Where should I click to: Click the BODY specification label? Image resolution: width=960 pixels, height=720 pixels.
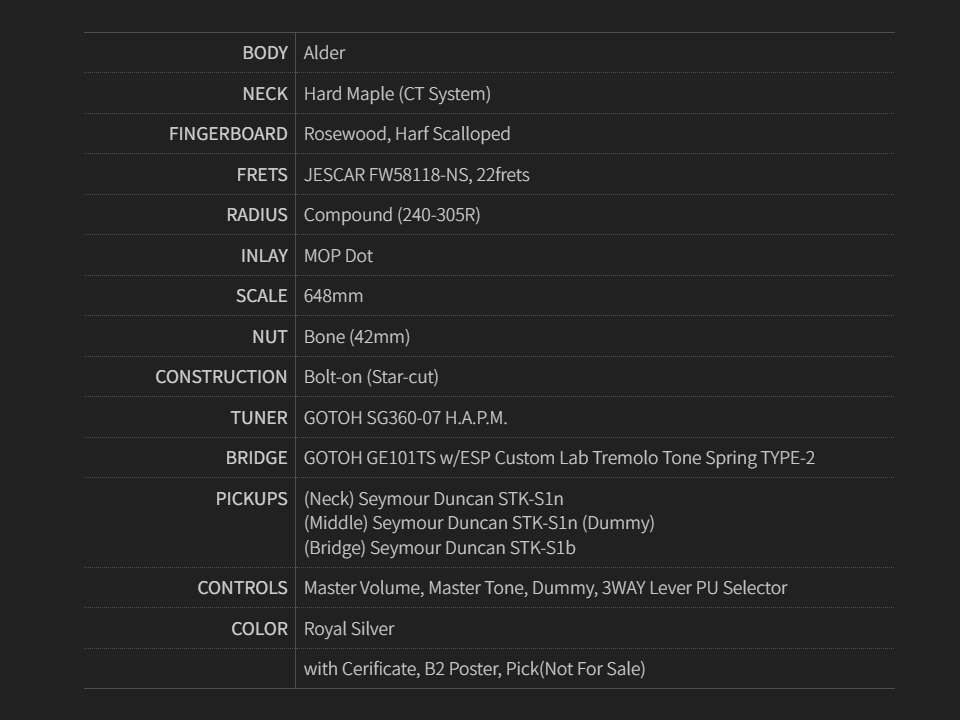tap(264, 53)
